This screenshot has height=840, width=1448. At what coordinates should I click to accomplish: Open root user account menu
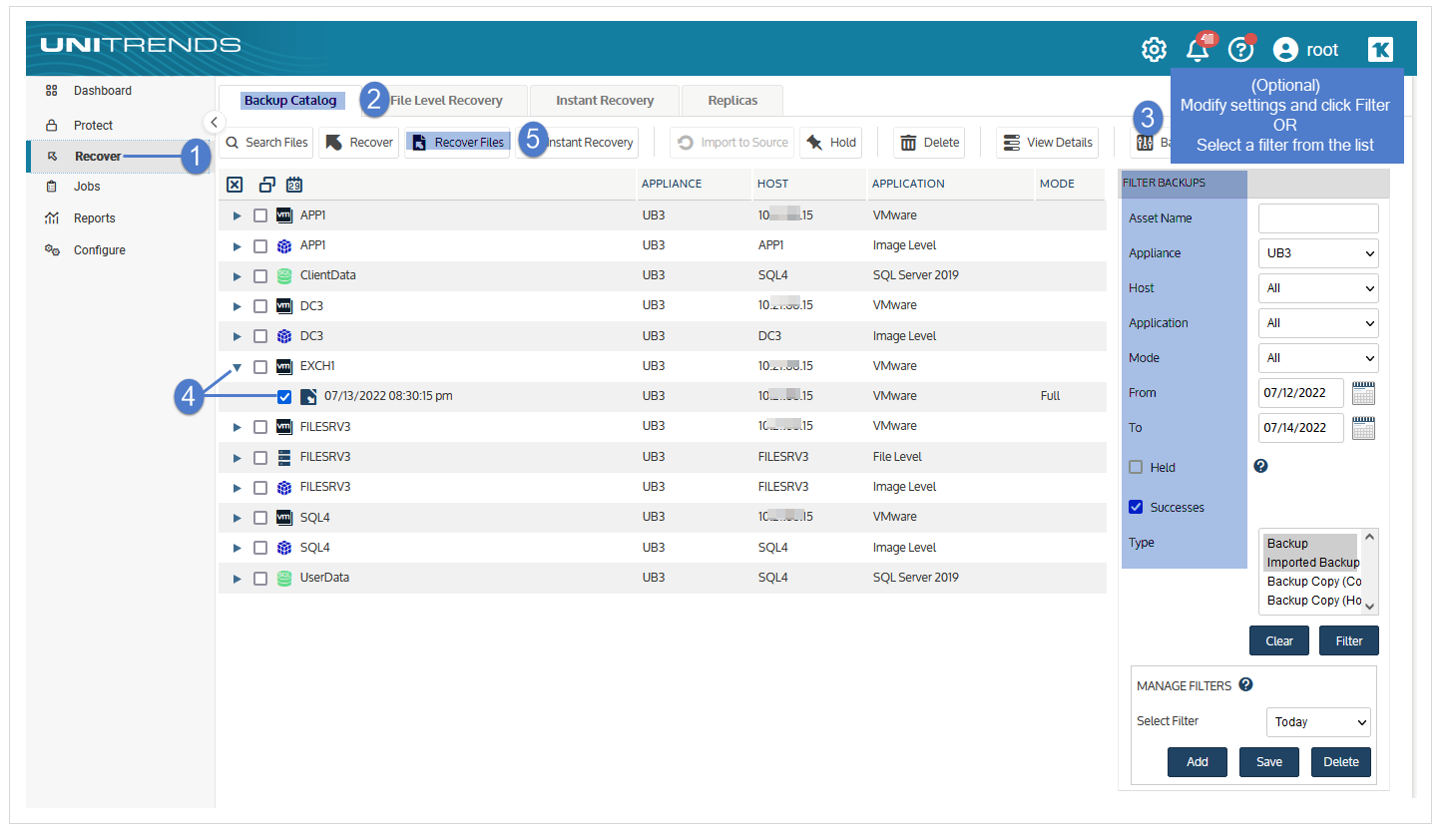pos(1305,50)
